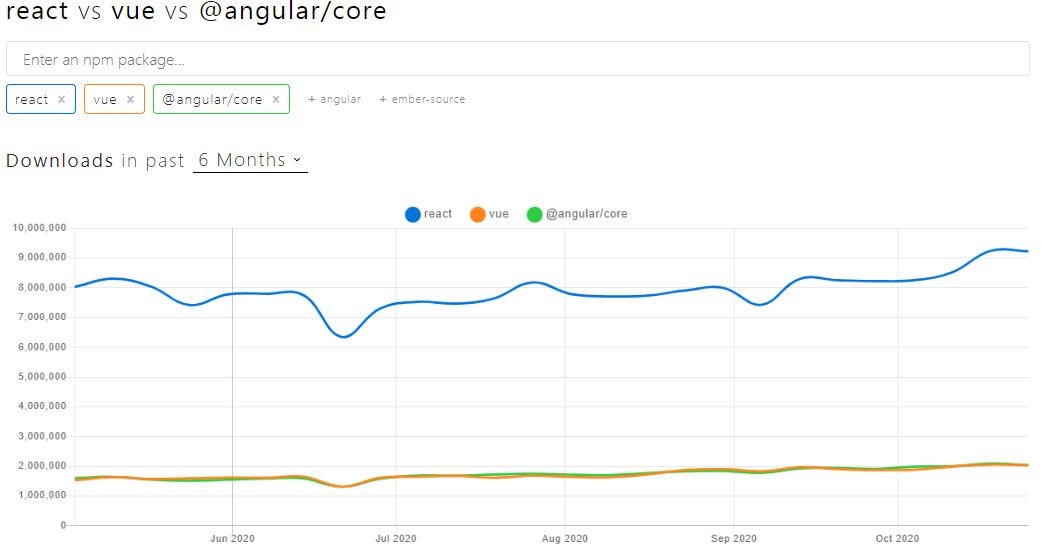Select the @angular/core tag chip

tap(221, 100)
